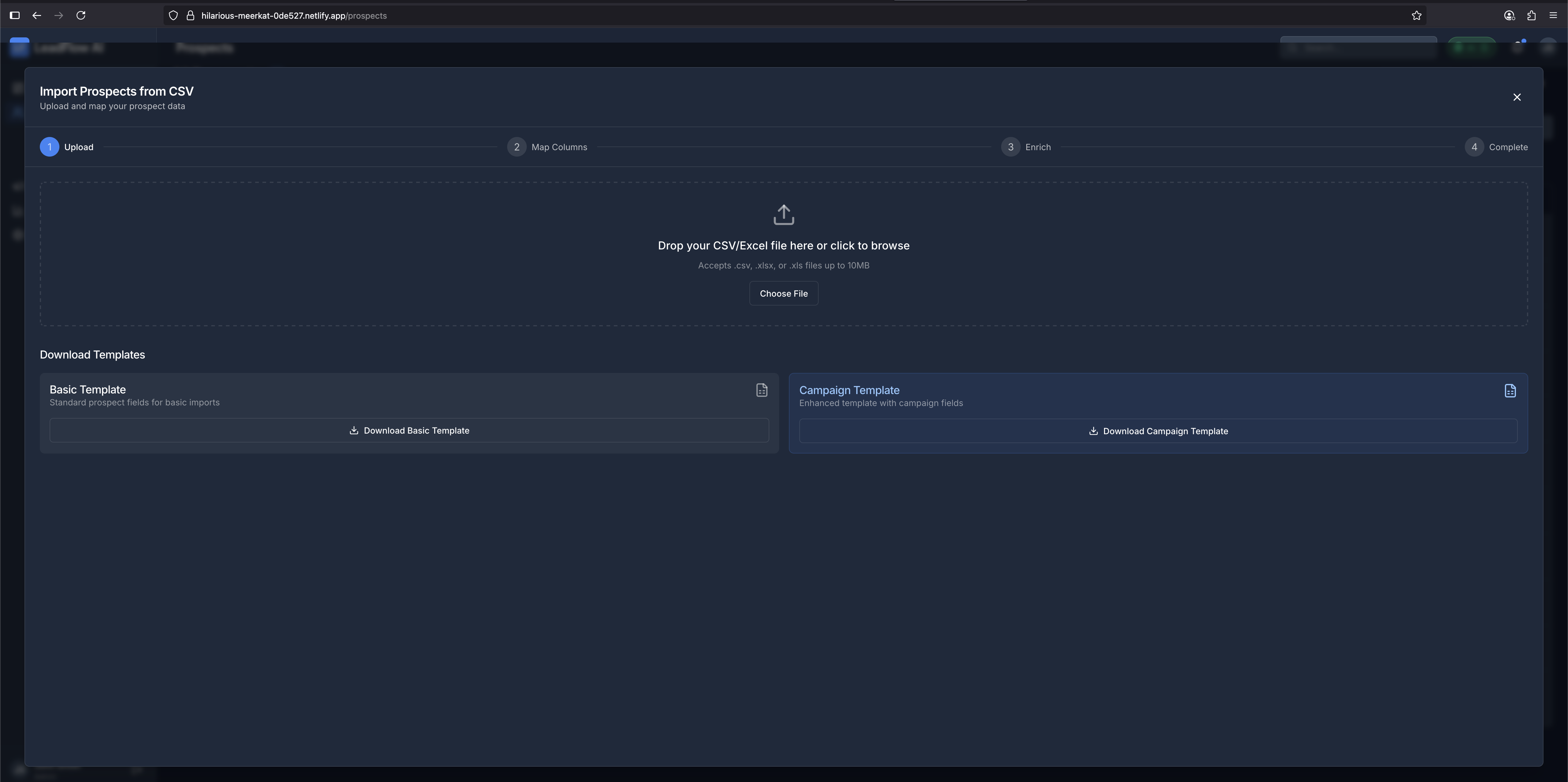Image resolution: width=1568 pixels, height=782 pixels.
Task: Reload the page with the refresh icon
Action: pos(81,16)
